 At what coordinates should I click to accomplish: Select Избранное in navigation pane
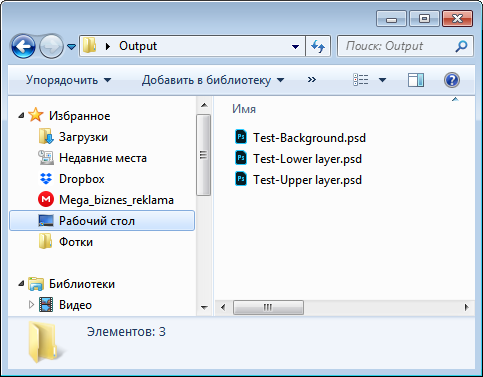pos(79,116)
